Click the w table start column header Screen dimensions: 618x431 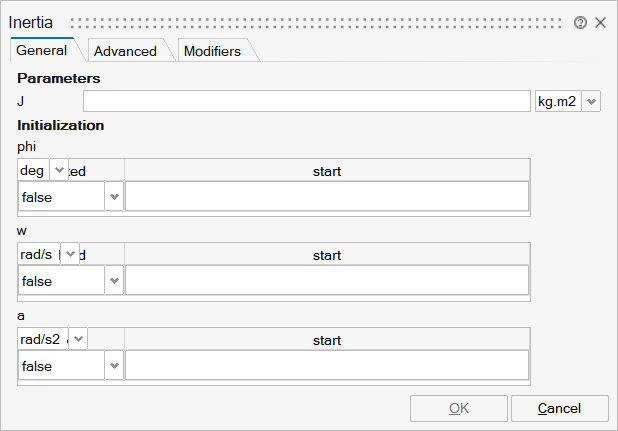pos(326,255)
